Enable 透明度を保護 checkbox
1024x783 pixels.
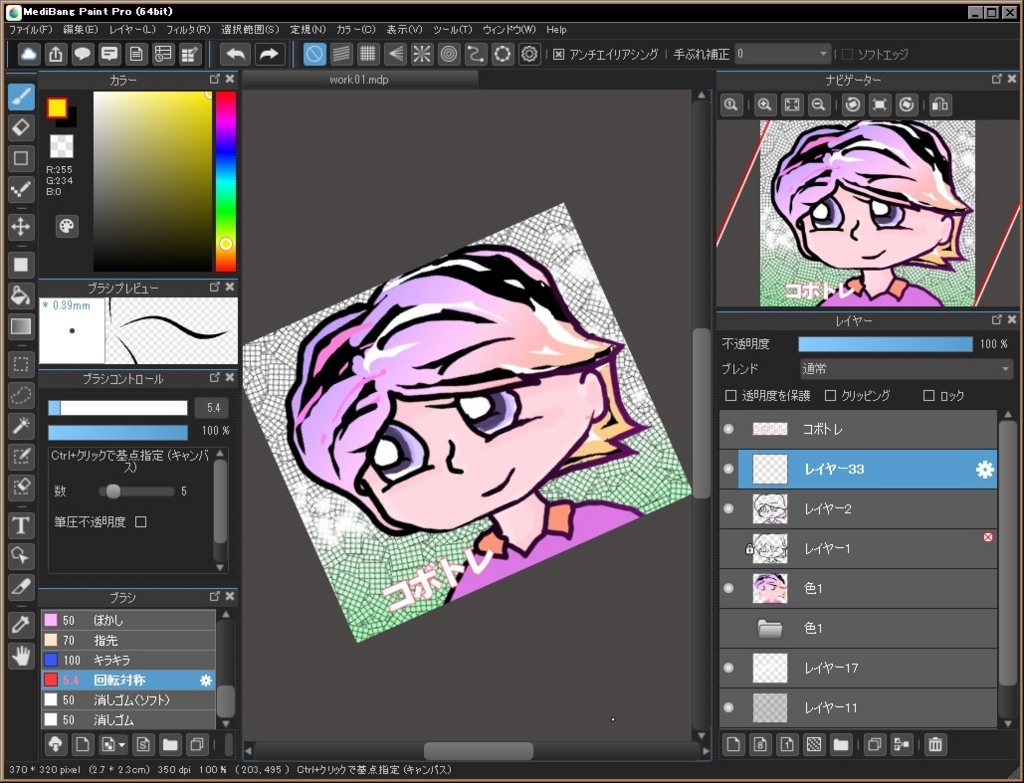731,396
